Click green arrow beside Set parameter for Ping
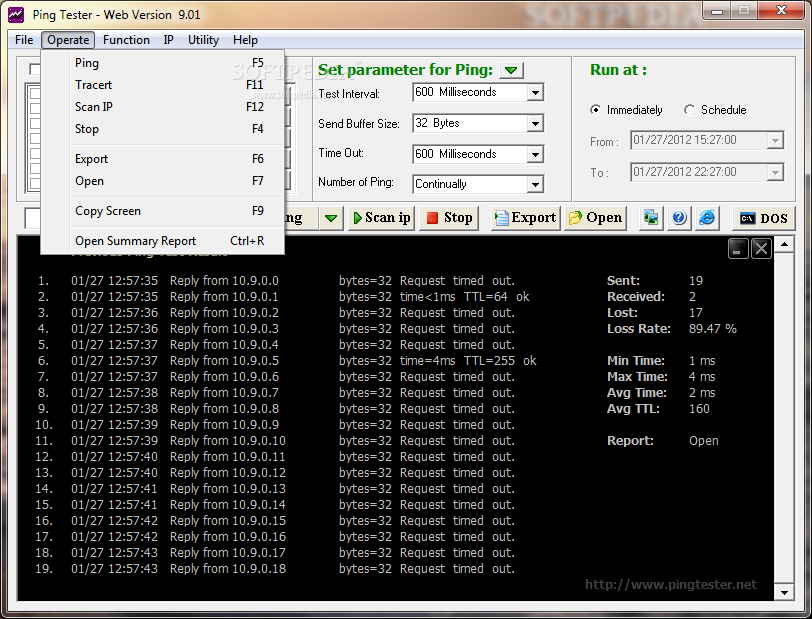 [511, 70]
